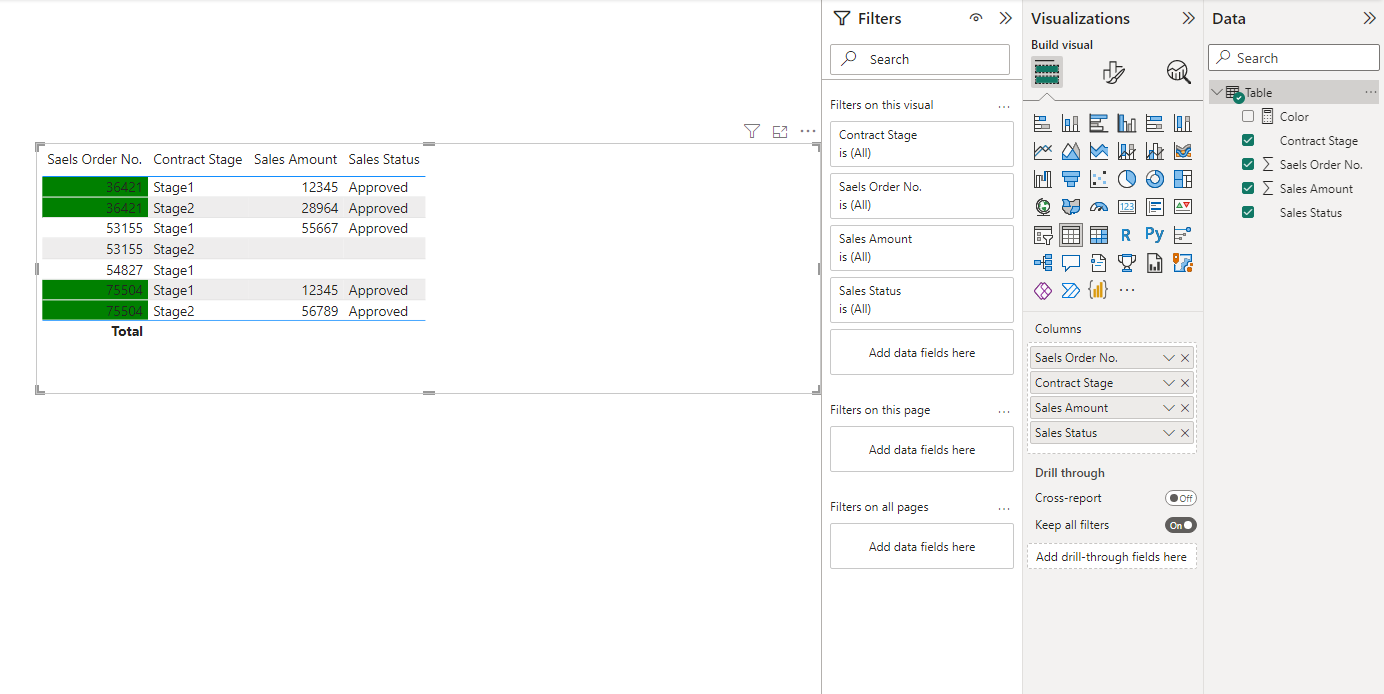Select the waterfall chart visual

point(1043,180)
